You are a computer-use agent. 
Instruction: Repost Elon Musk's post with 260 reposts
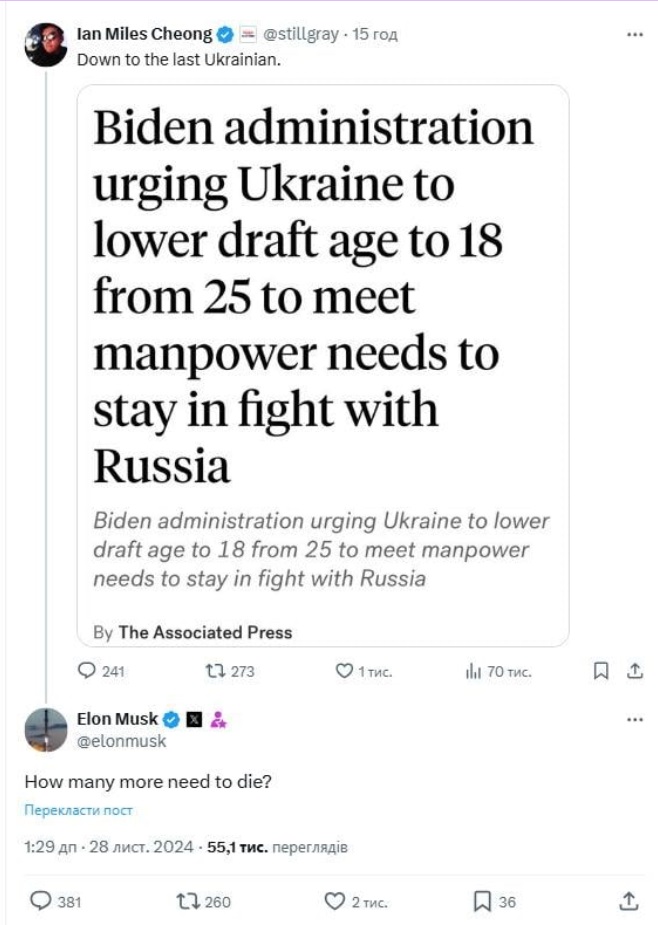pyautogui.click(x=186, y=901)
